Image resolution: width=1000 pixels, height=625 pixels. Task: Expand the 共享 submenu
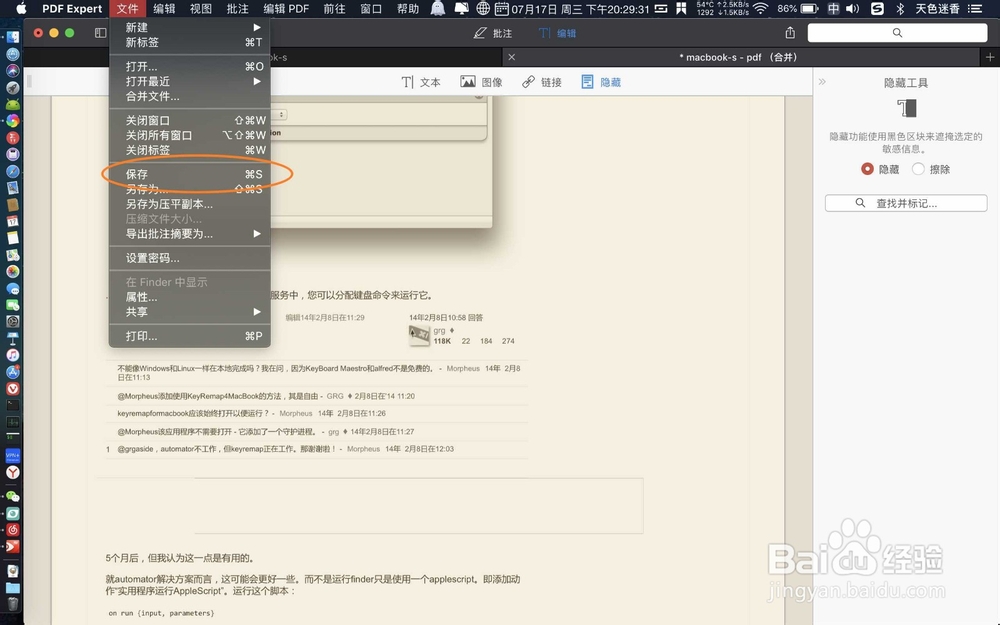(x=189, y=312)
